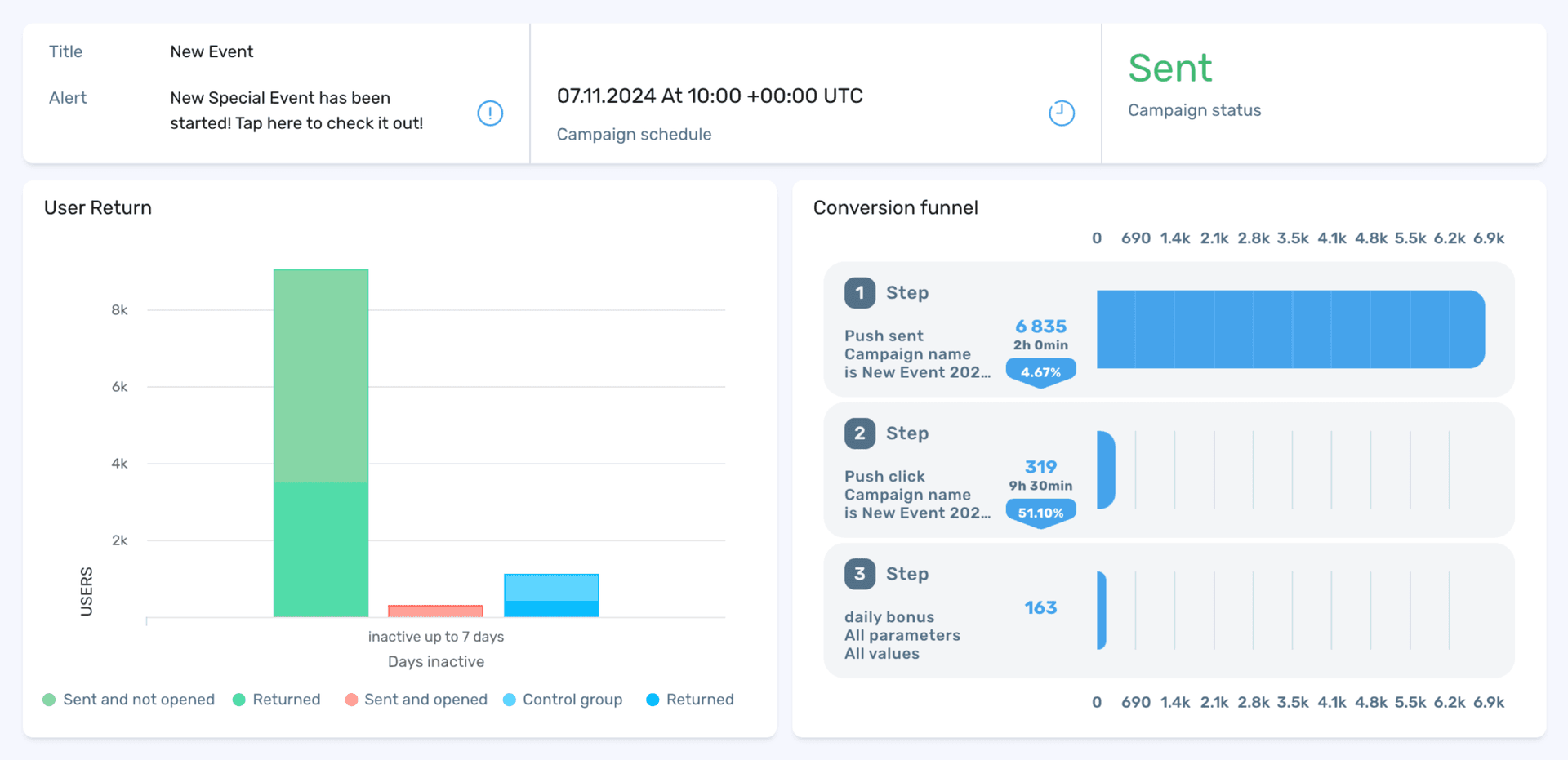Select the Step 3 number badge
1568x760 pixels.
coord(859,574)
